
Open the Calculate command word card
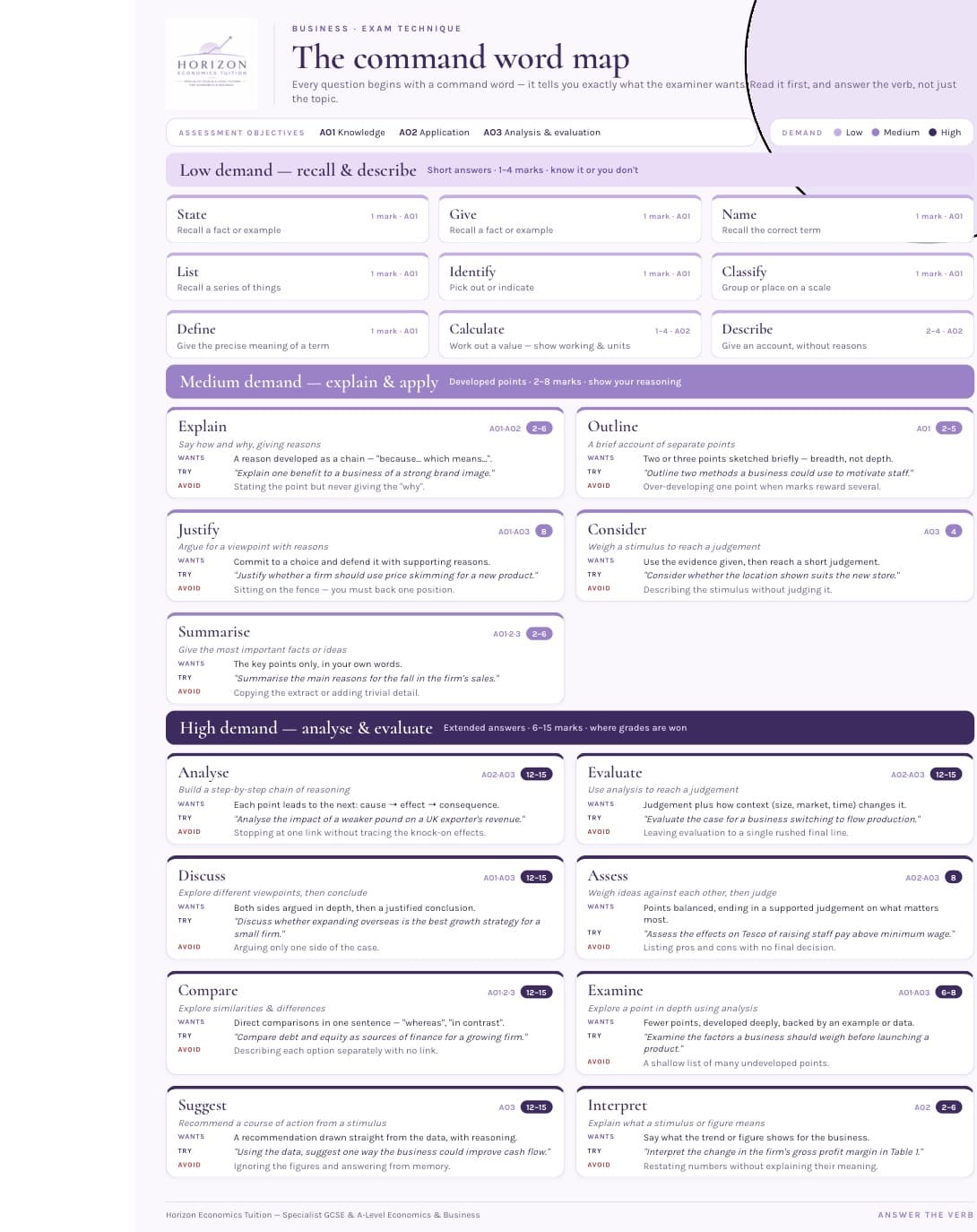point(570,334)
